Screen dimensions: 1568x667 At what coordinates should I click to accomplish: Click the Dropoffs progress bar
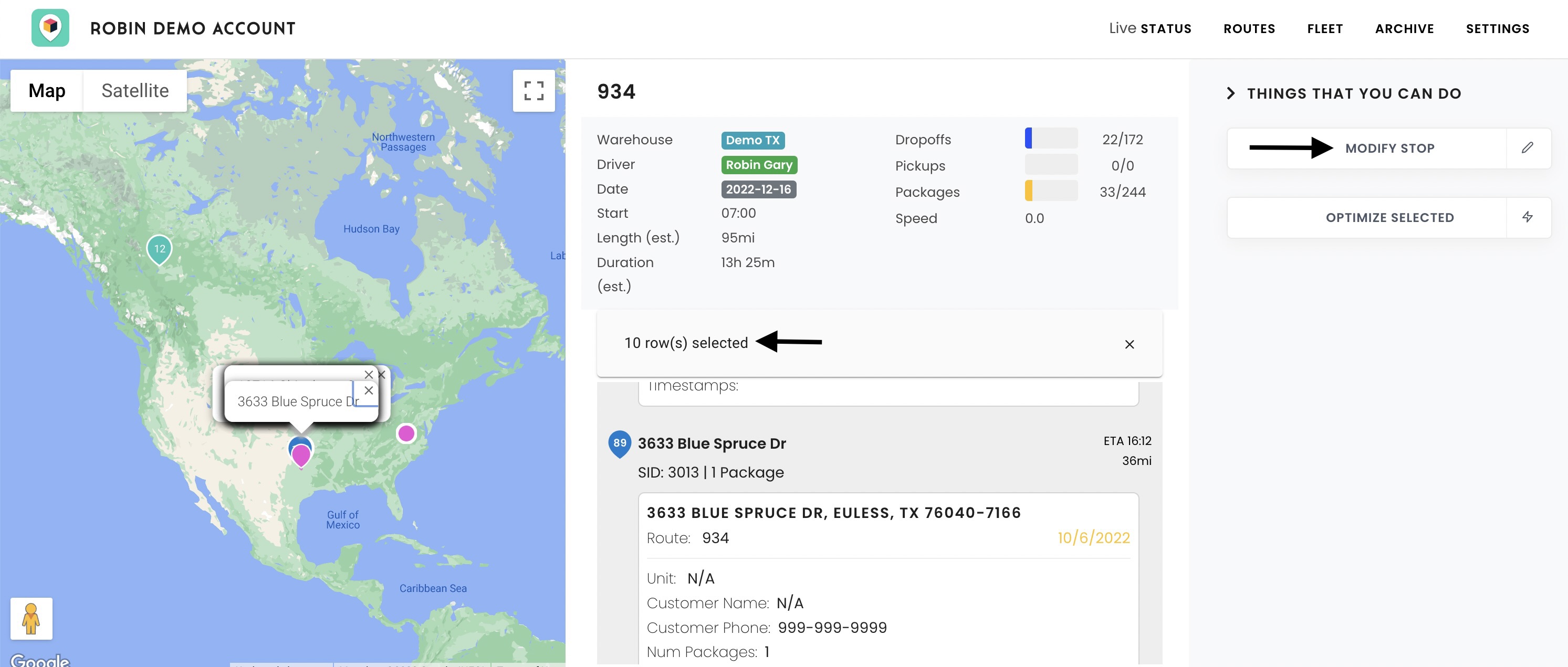pyautogui.click(x=1051, y=138)
